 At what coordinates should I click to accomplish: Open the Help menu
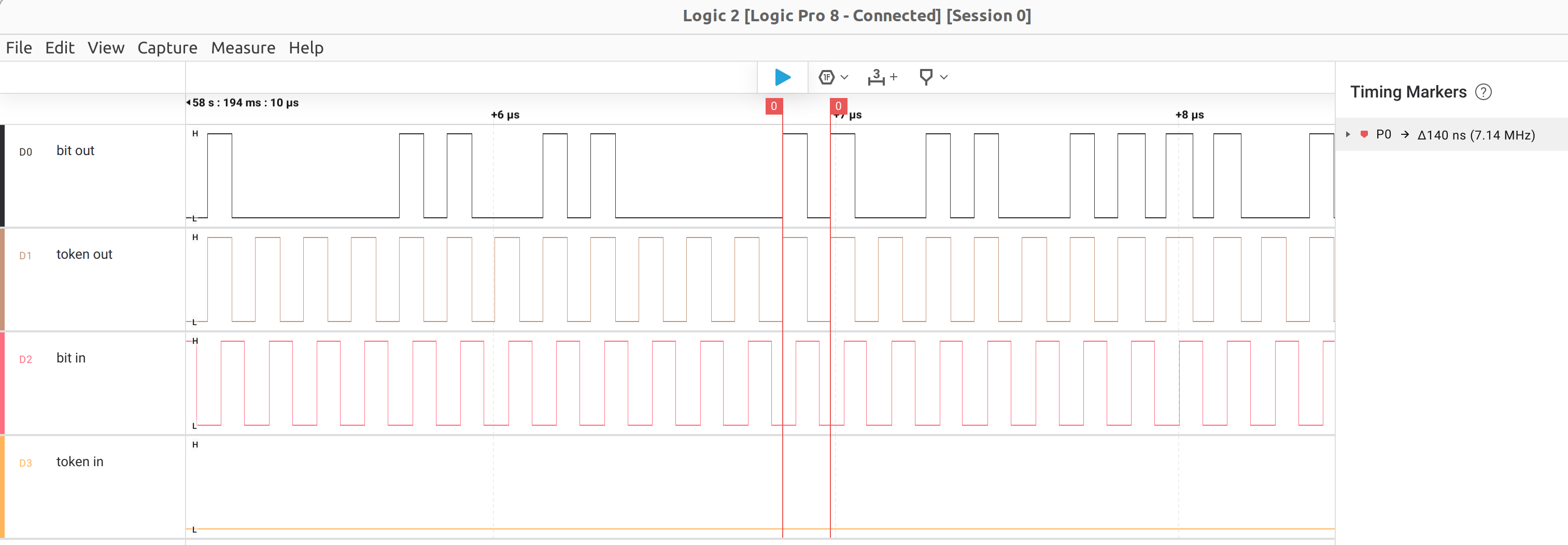306,48
